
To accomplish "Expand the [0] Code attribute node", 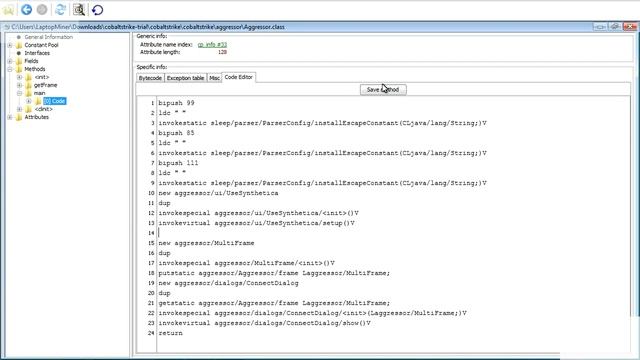I will coord(29,101).
